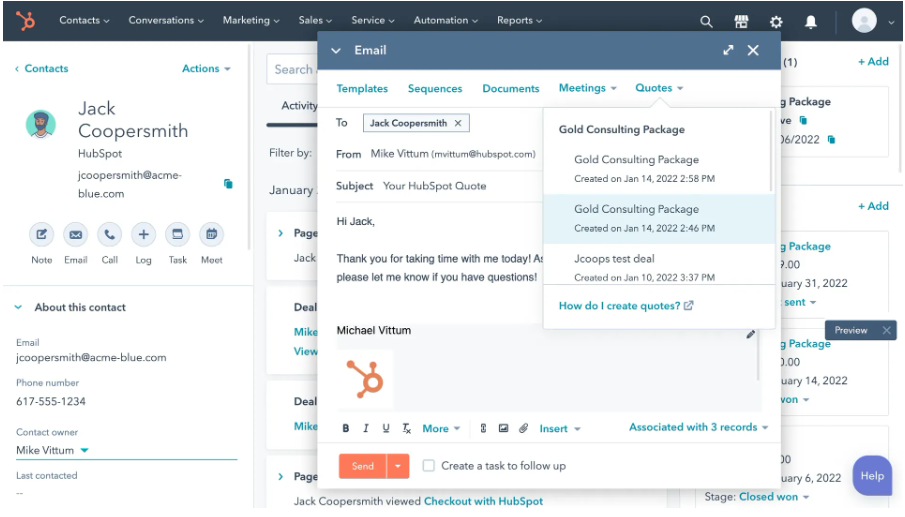Click the snippet icon next to More
The height and width of the screenshot is (517, 905).
tap(483, 428)
